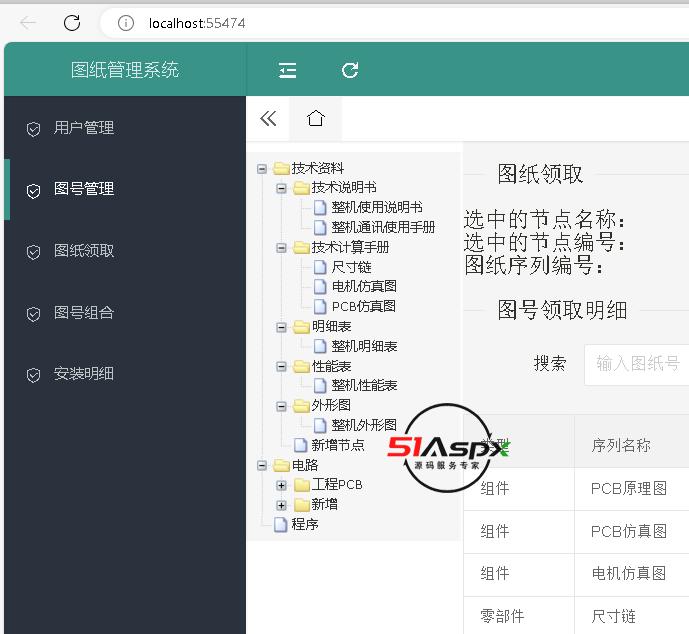Select 尺寸链 in the tree
Viewport: 689px width, 634px height.
tap(352, 267)
